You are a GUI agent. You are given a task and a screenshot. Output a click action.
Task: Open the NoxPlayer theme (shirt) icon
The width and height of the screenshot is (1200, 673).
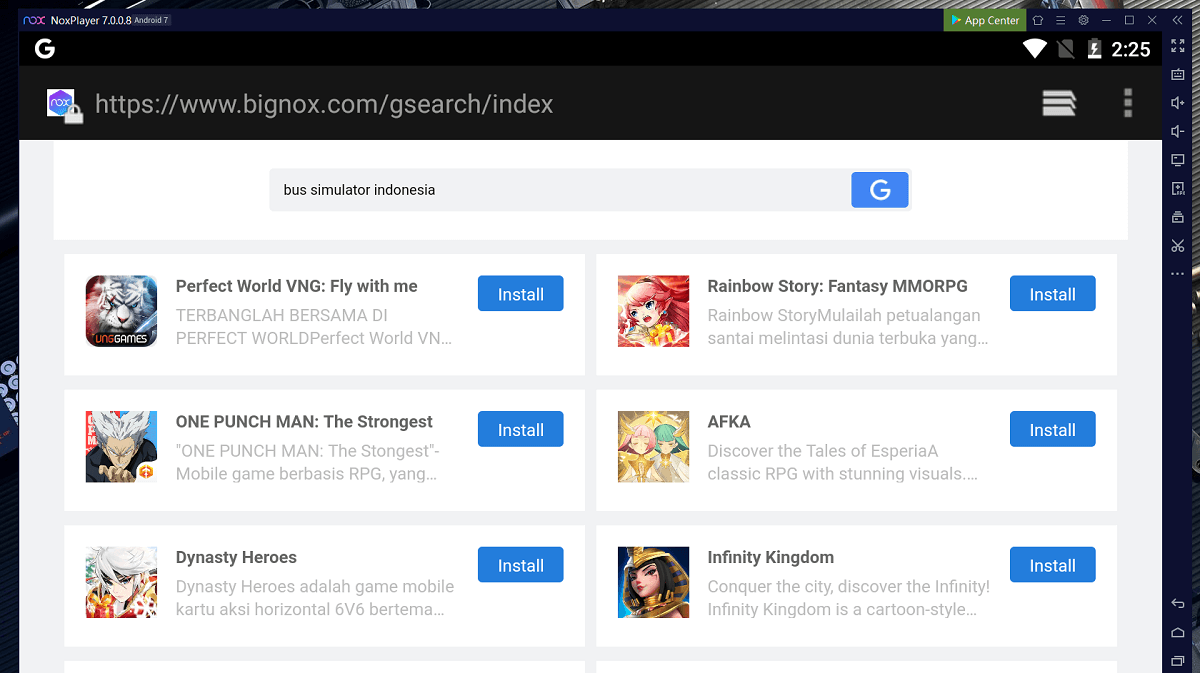(x=1038, y=20)
